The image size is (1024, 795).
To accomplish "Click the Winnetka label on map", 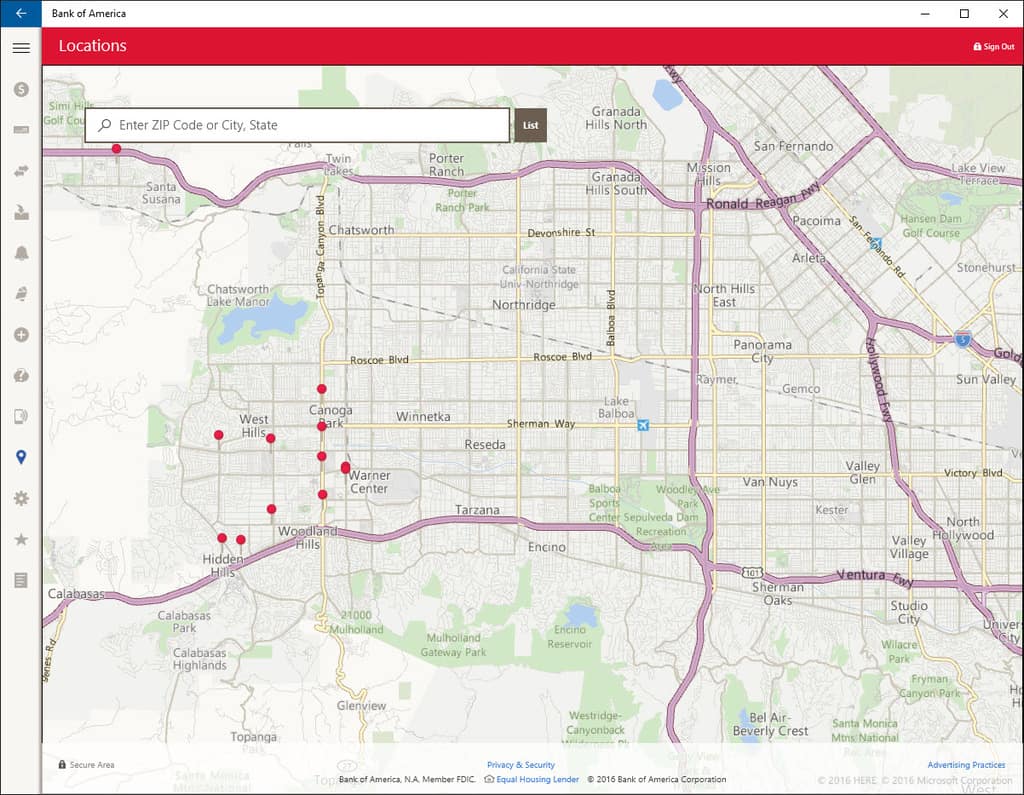I will (423, 416).
